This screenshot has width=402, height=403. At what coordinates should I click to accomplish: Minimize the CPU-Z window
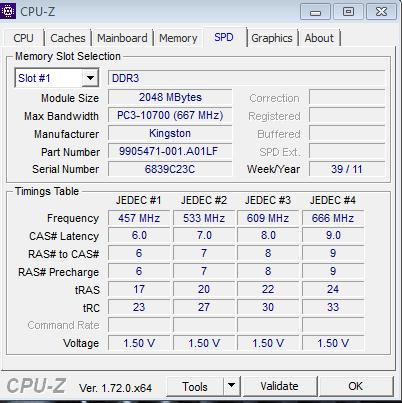tap(315, 12)
